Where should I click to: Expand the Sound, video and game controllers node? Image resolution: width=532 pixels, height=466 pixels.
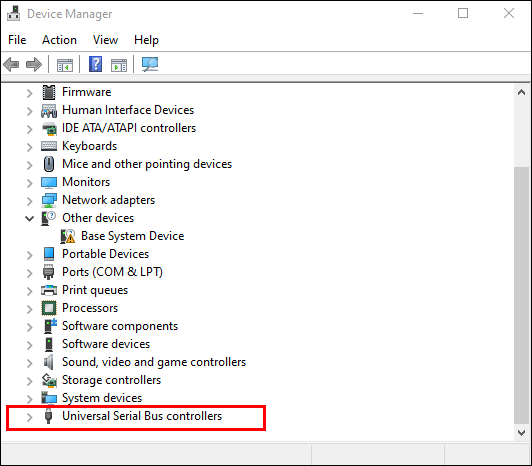click(x=30, y=362)
